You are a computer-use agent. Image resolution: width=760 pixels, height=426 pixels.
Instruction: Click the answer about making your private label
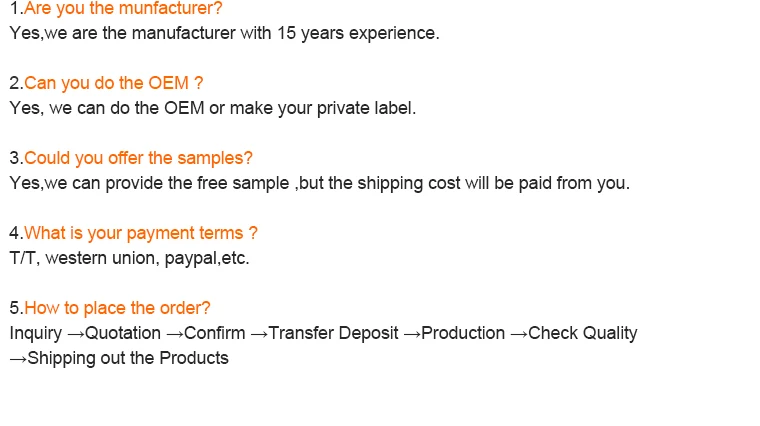212,108
